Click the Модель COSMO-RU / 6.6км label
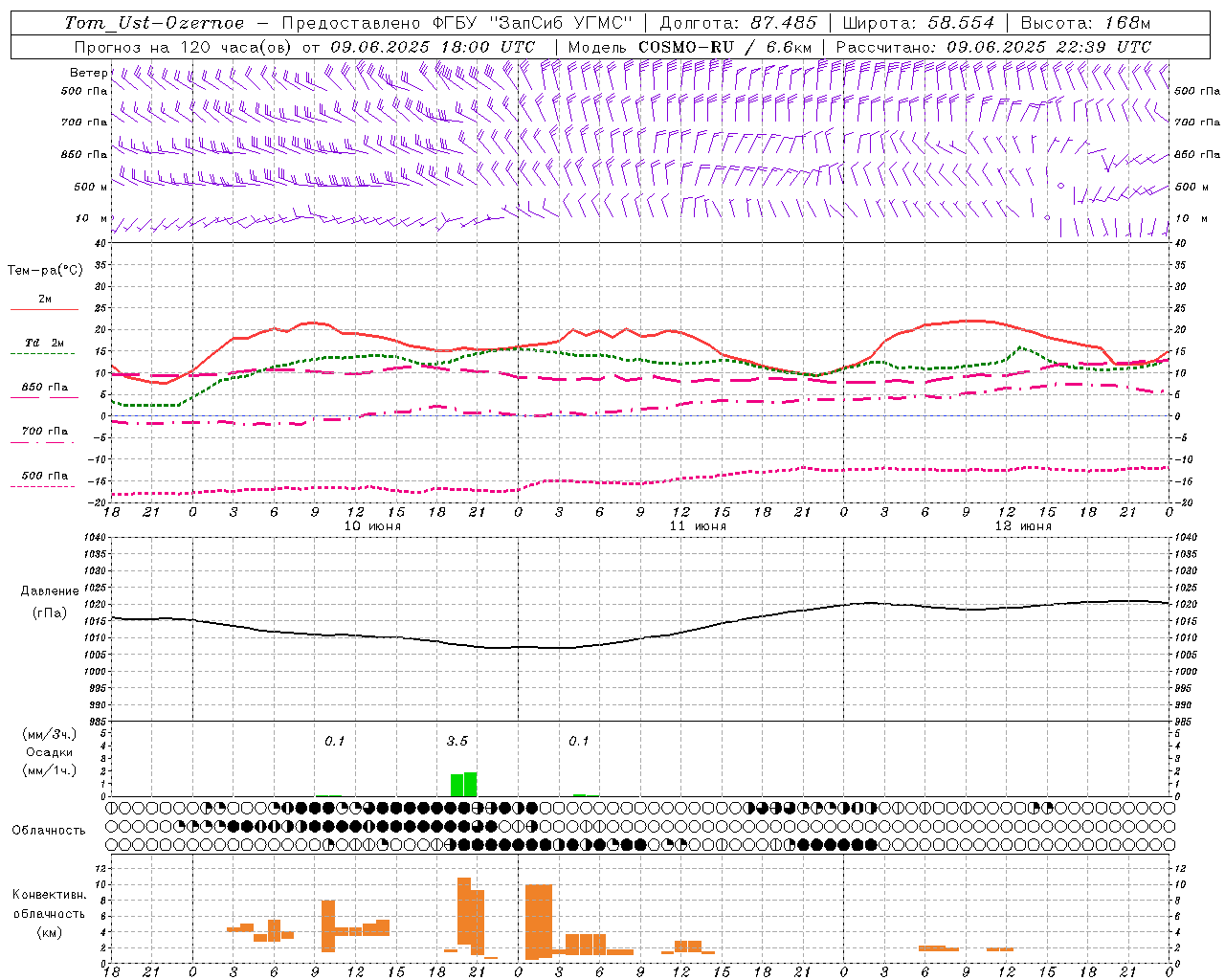 coord(690,47)
